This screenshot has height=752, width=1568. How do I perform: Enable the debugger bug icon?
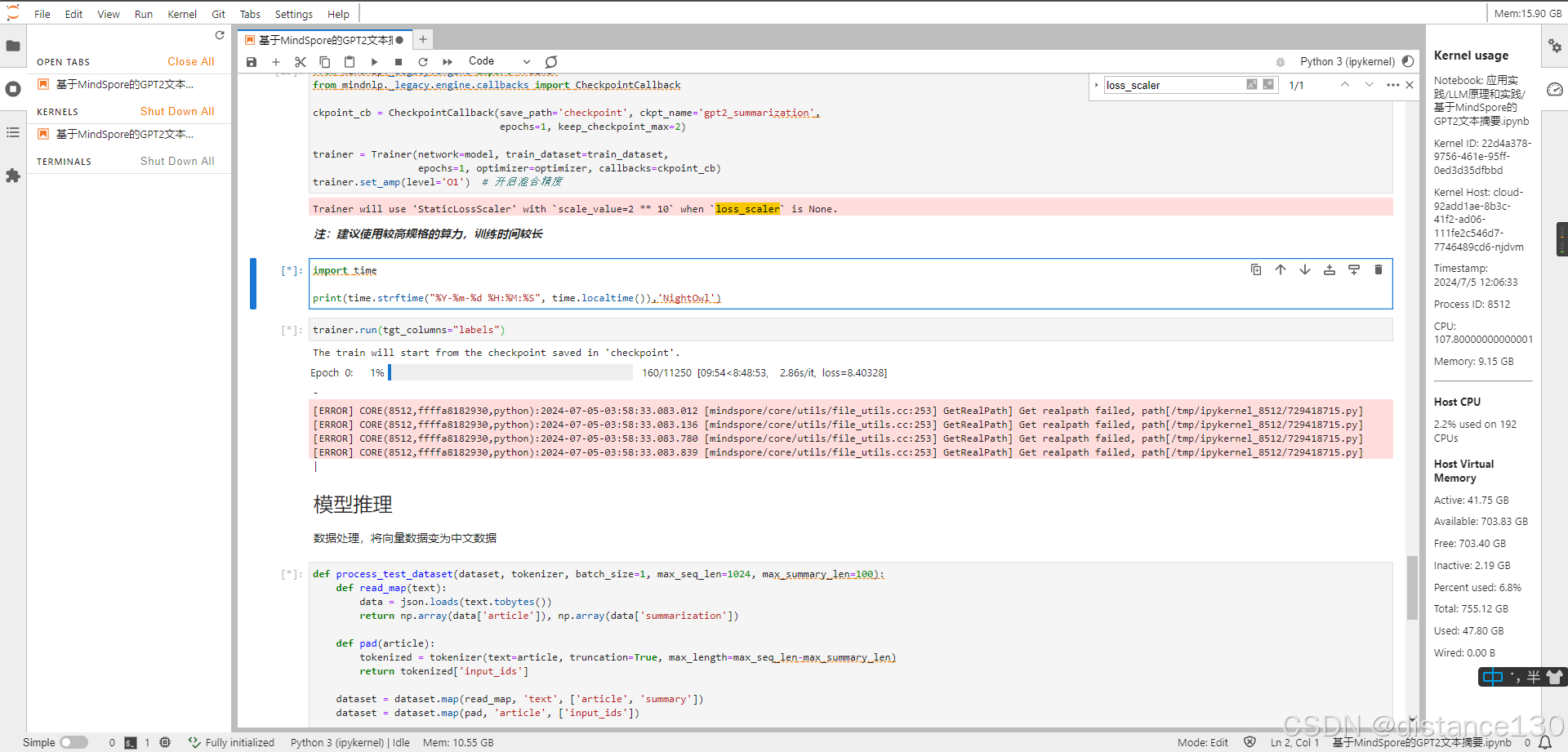pos(1281,62)
